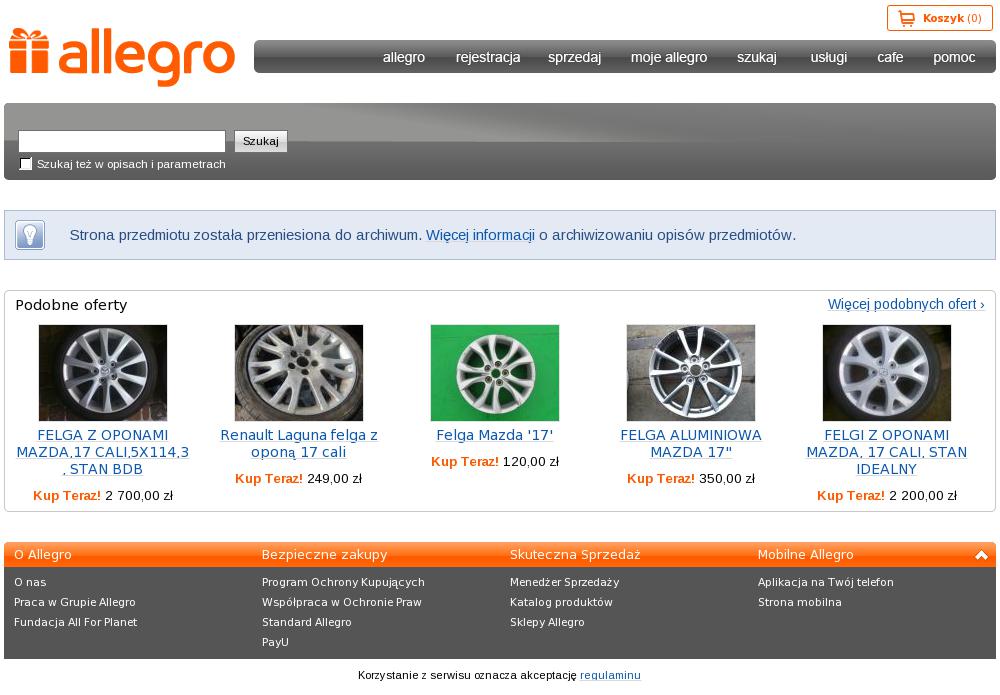
Task: Open the Felga Mazda '17' link
Action: point(495,435)
